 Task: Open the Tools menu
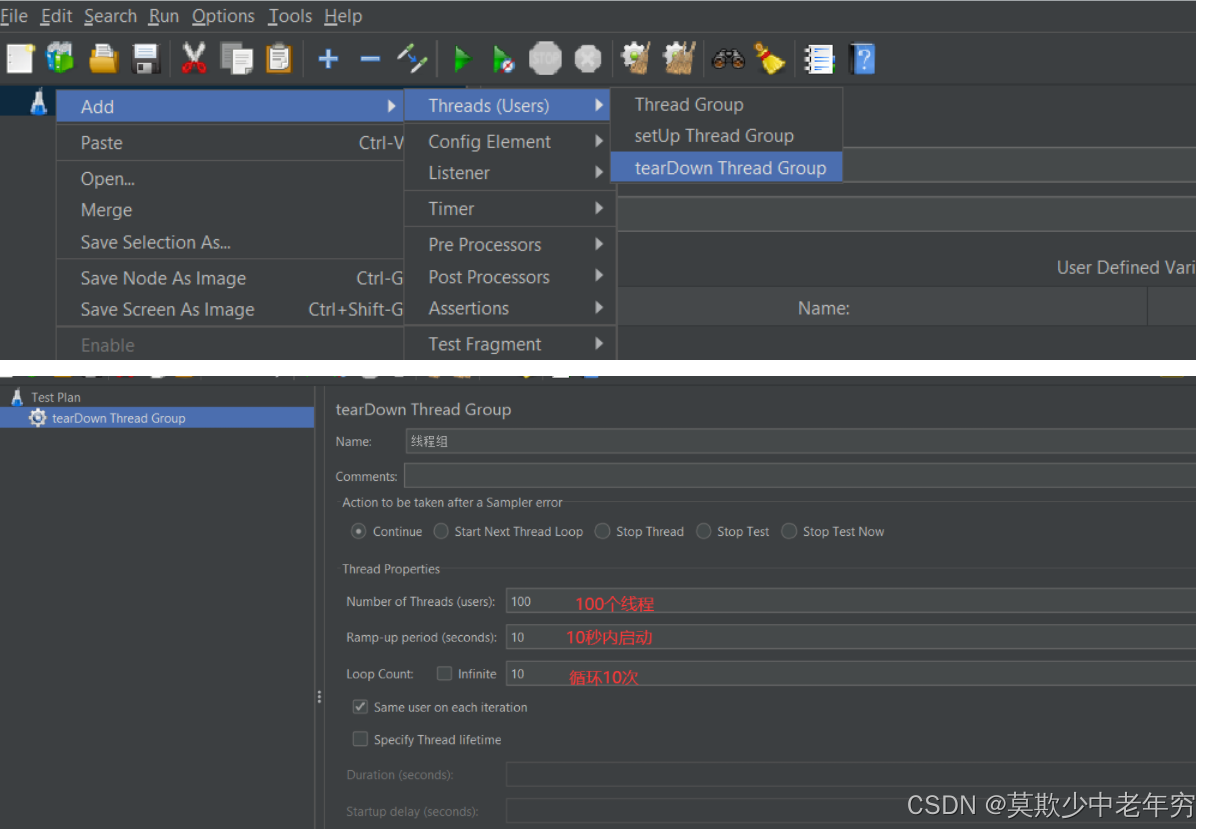[290, 16]
